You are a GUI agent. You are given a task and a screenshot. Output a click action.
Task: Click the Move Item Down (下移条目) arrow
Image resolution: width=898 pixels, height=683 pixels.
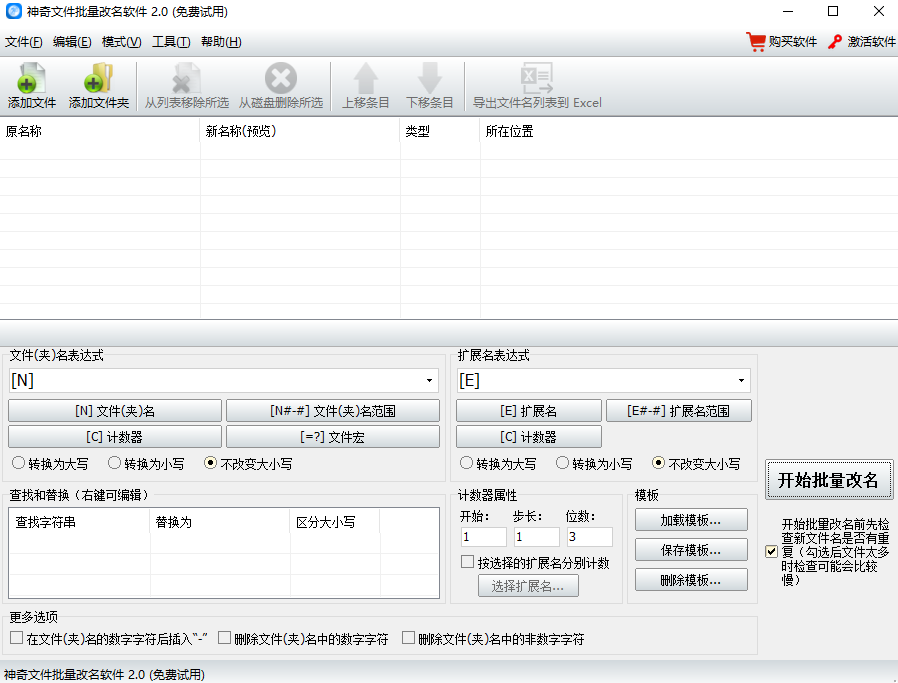pos(430,78)
